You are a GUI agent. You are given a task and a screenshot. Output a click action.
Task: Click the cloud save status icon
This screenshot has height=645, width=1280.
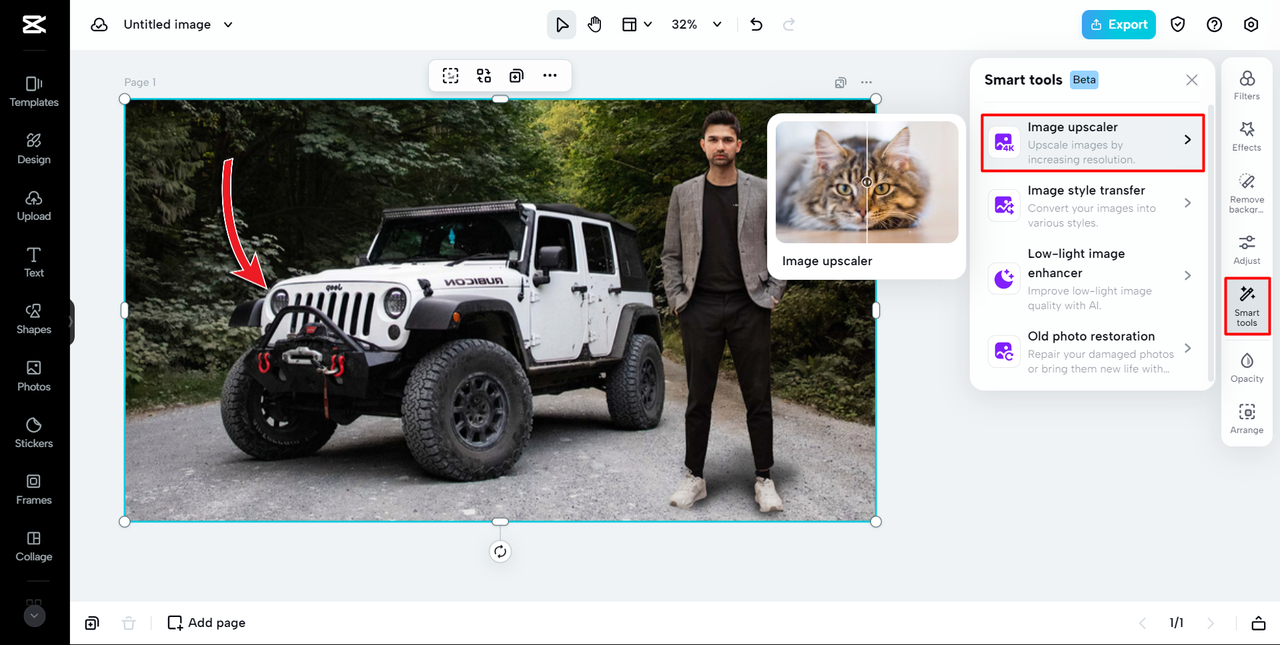pyautogui.click(x=99, y=25)
